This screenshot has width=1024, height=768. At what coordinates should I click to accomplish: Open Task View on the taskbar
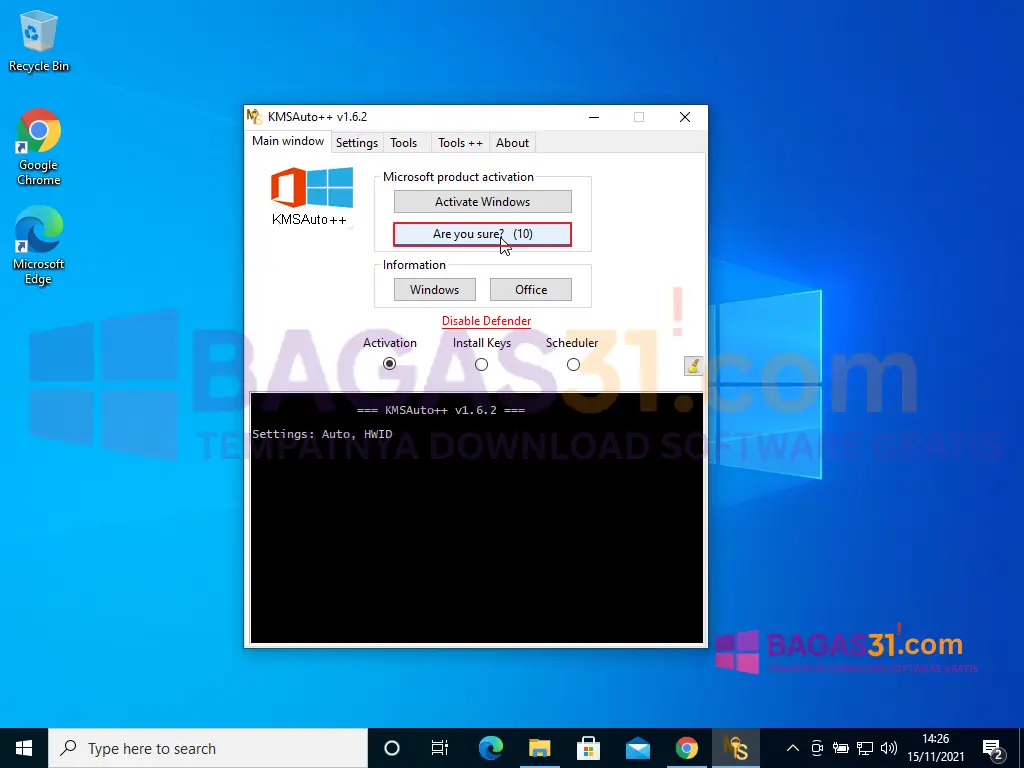coord(440,748)
